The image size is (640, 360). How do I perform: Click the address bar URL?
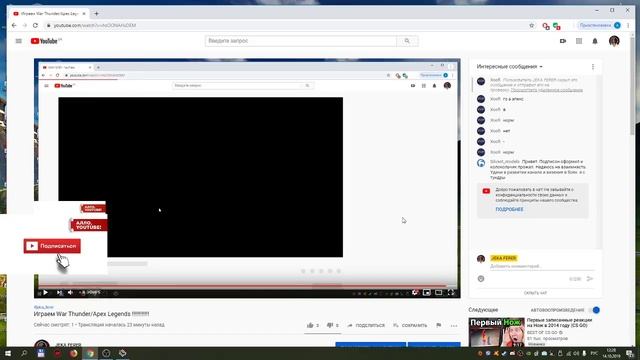pos(95,25)
